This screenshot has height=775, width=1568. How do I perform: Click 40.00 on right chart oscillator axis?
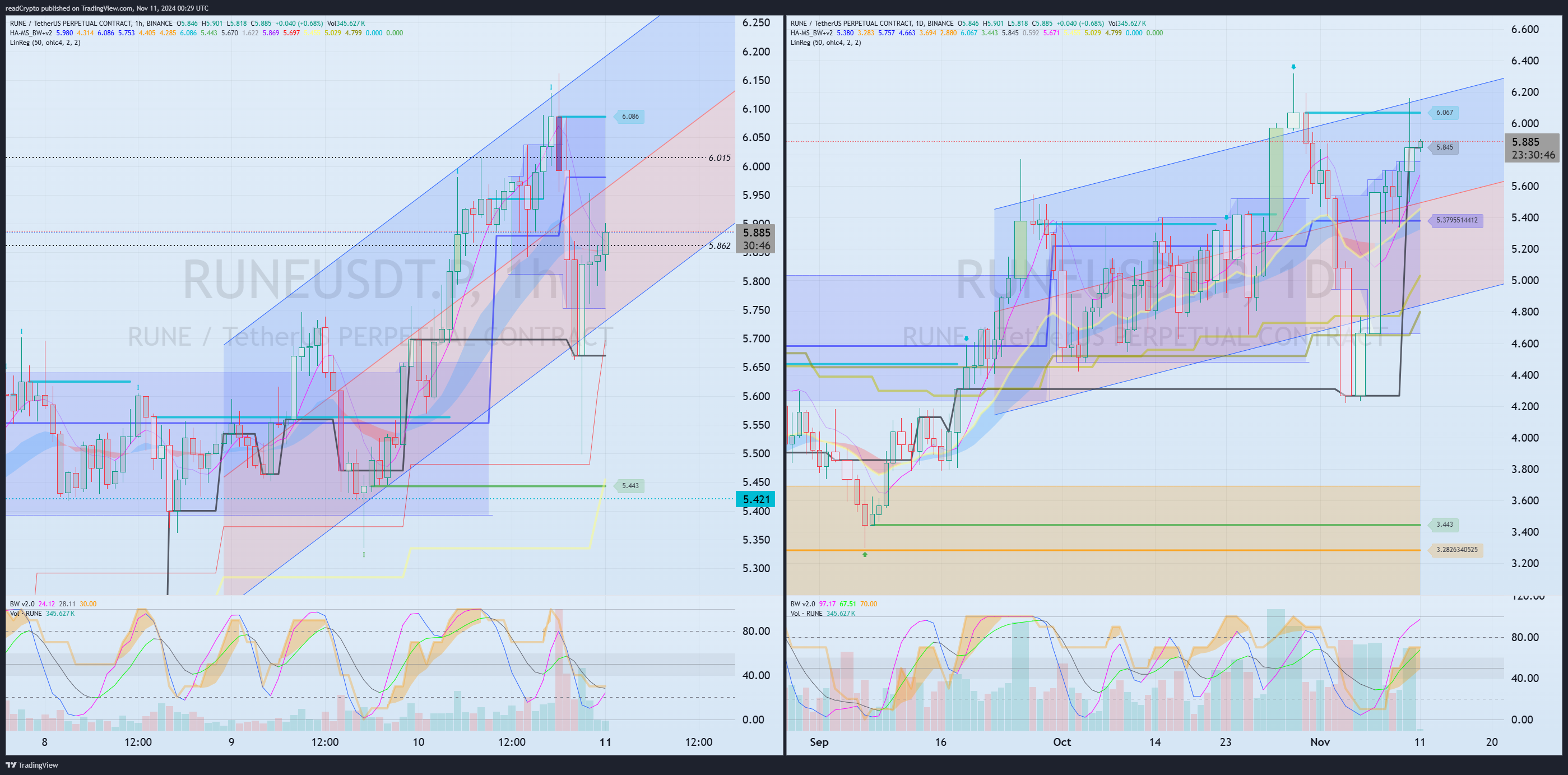tap(1525, 678)
